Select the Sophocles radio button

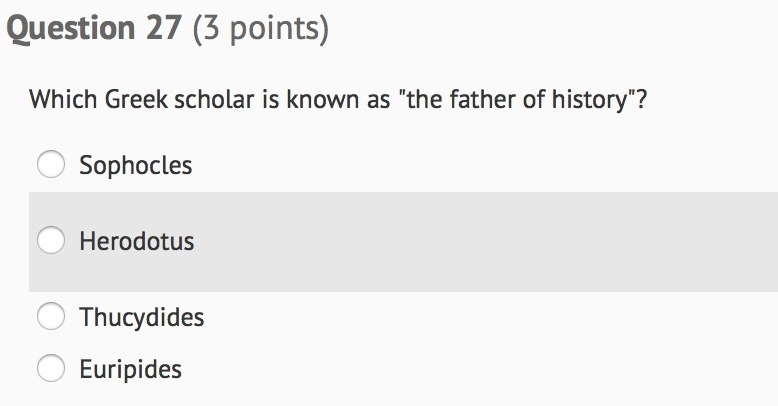click(x=51, y=164)
